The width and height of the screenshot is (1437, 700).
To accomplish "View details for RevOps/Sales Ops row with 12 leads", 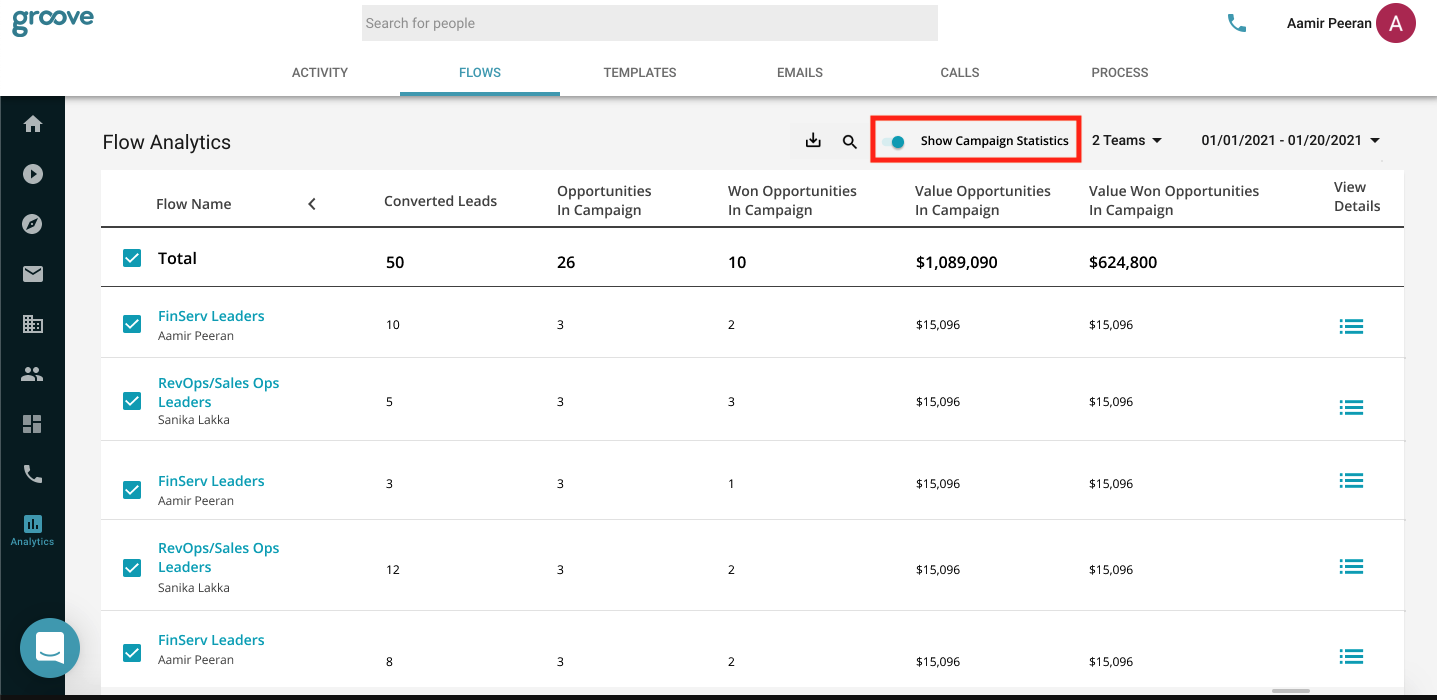I will coord(1351,567).
